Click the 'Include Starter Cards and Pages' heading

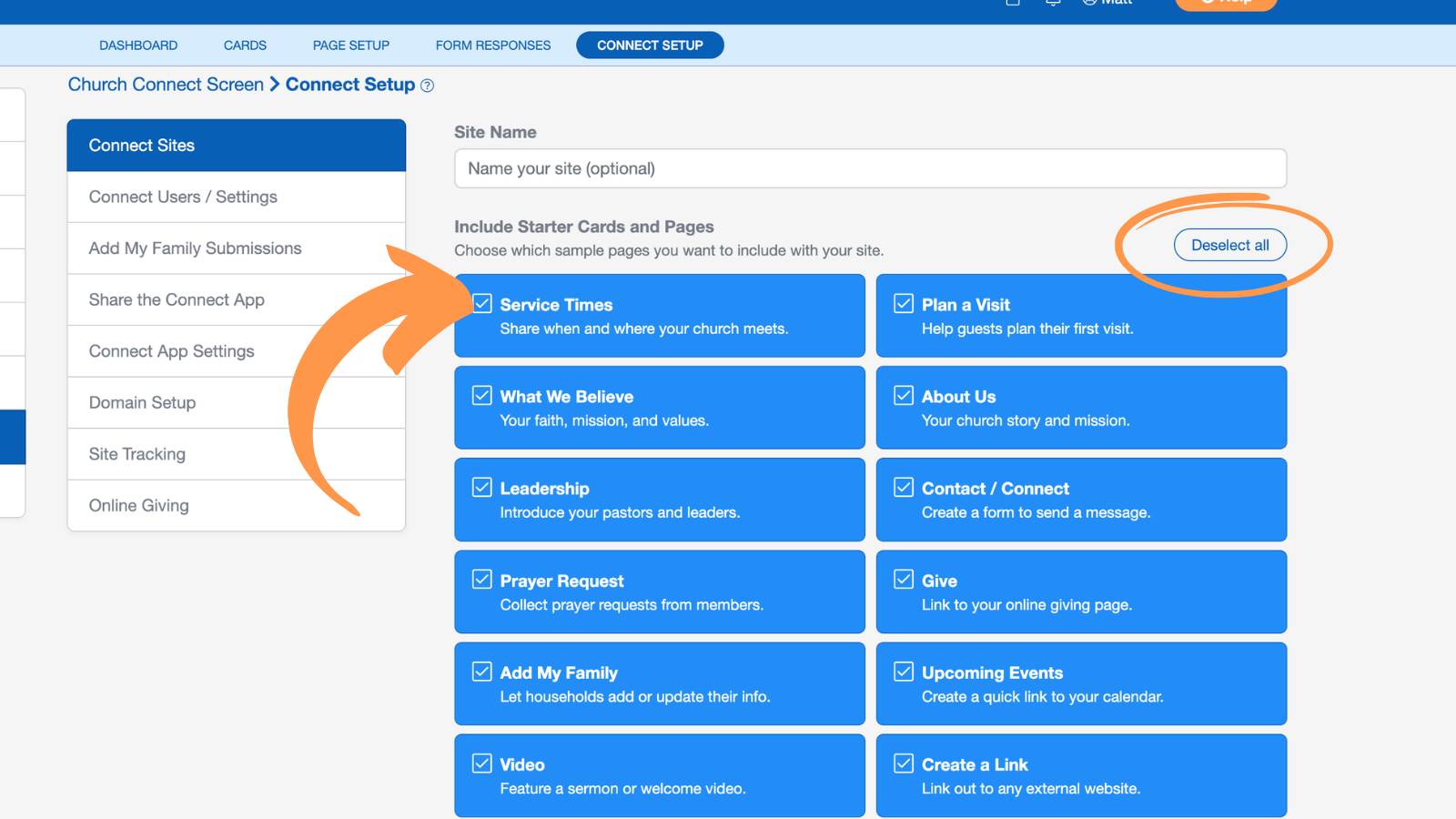click(x=584, y=227)
